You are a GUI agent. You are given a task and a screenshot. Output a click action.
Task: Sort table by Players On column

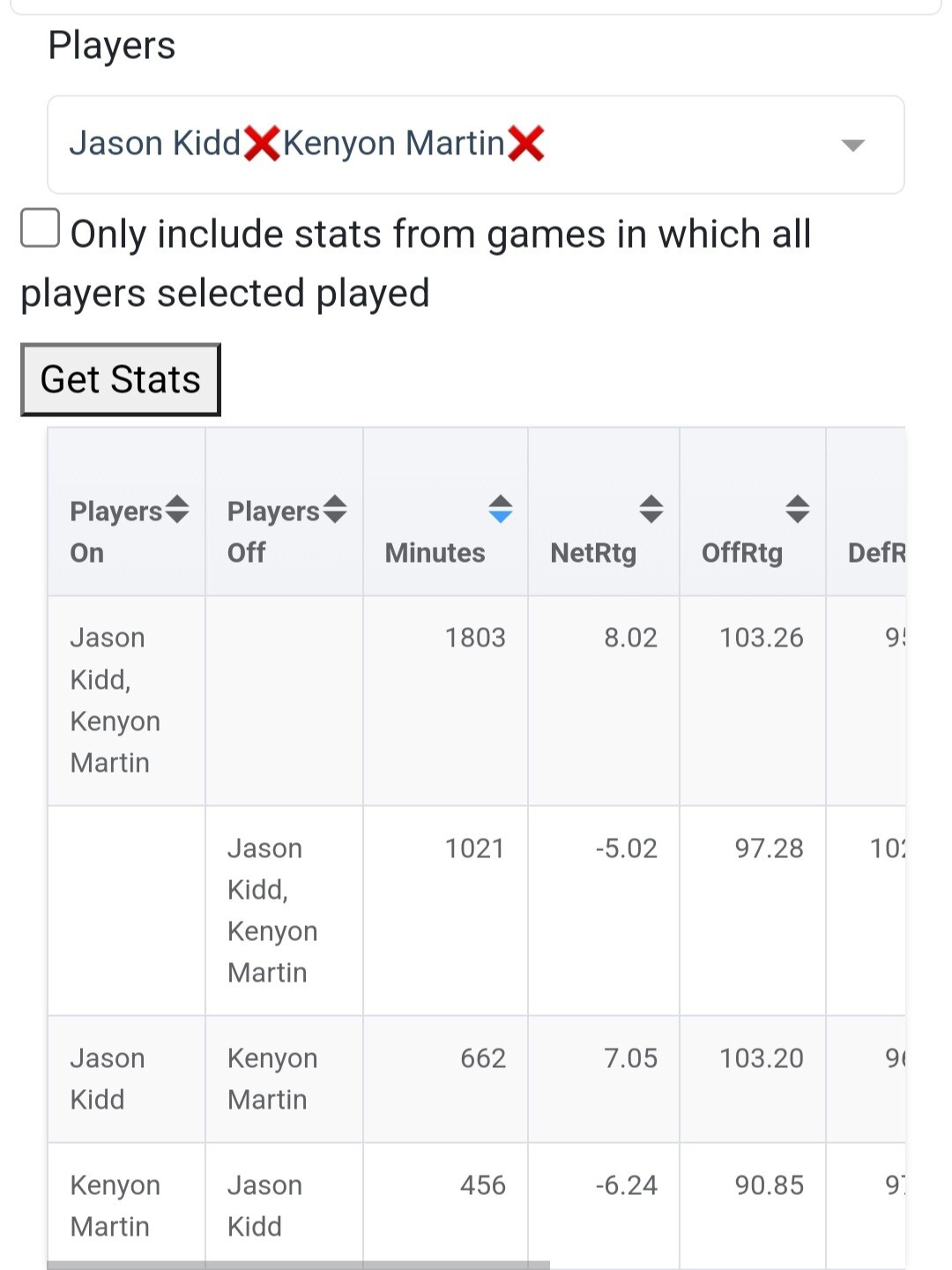pos(177,509)
